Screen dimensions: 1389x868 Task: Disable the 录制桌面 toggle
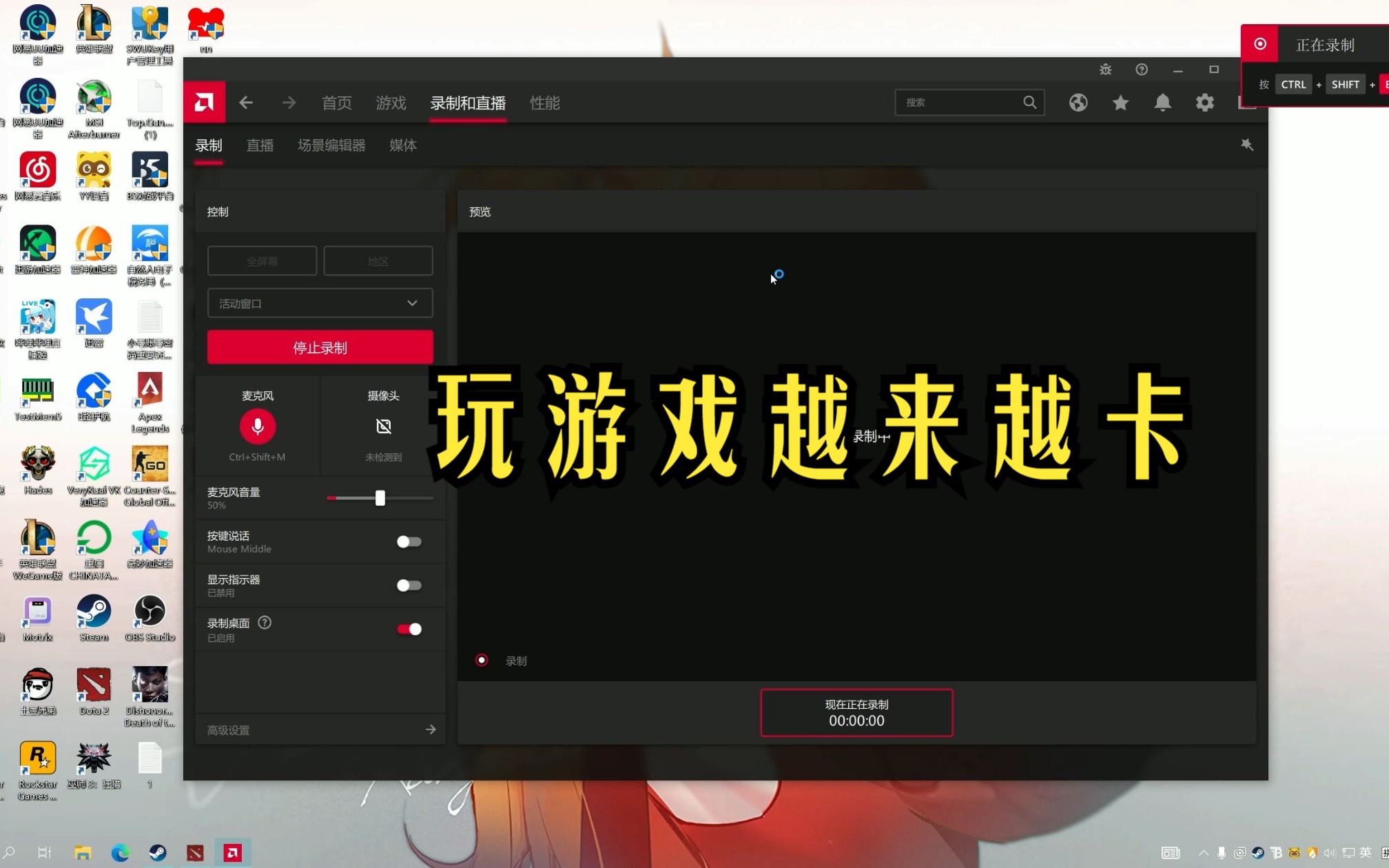(409, 629)
